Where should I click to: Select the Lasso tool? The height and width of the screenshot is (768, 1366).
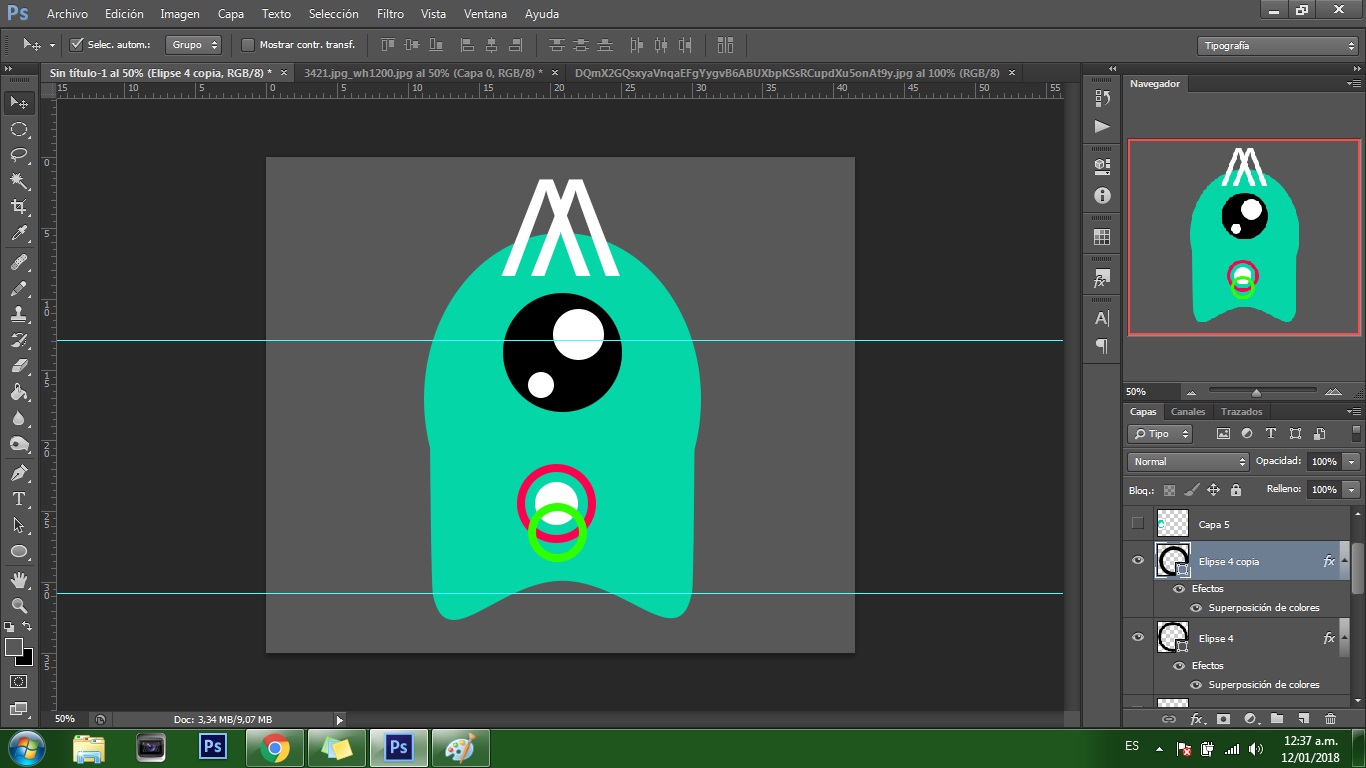click(x=19, y=155)
